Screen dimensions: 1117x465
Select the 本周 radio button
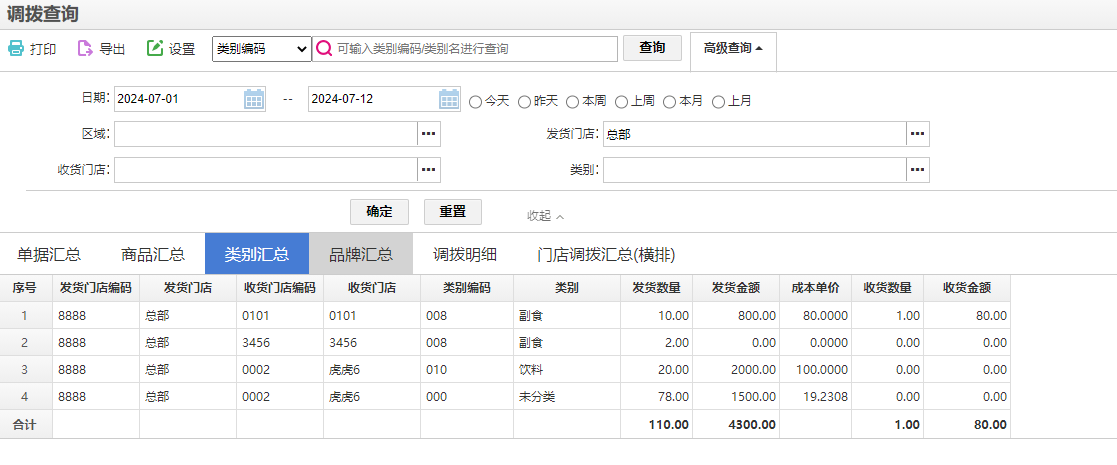point(573,102)
